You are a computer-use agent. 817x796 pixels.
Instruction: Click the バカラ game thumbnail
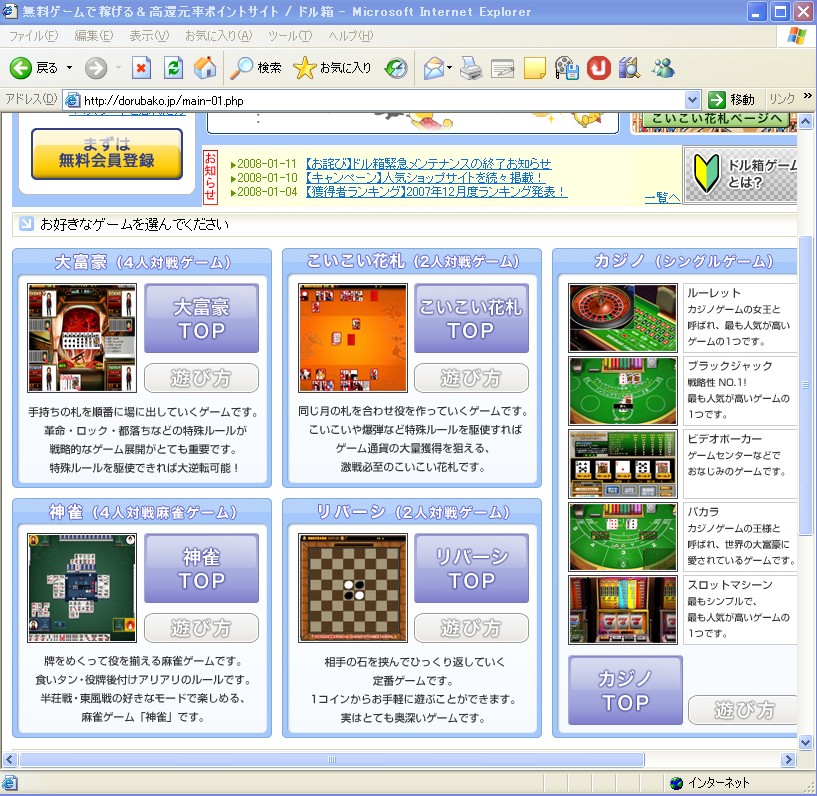tap(623, 537)
